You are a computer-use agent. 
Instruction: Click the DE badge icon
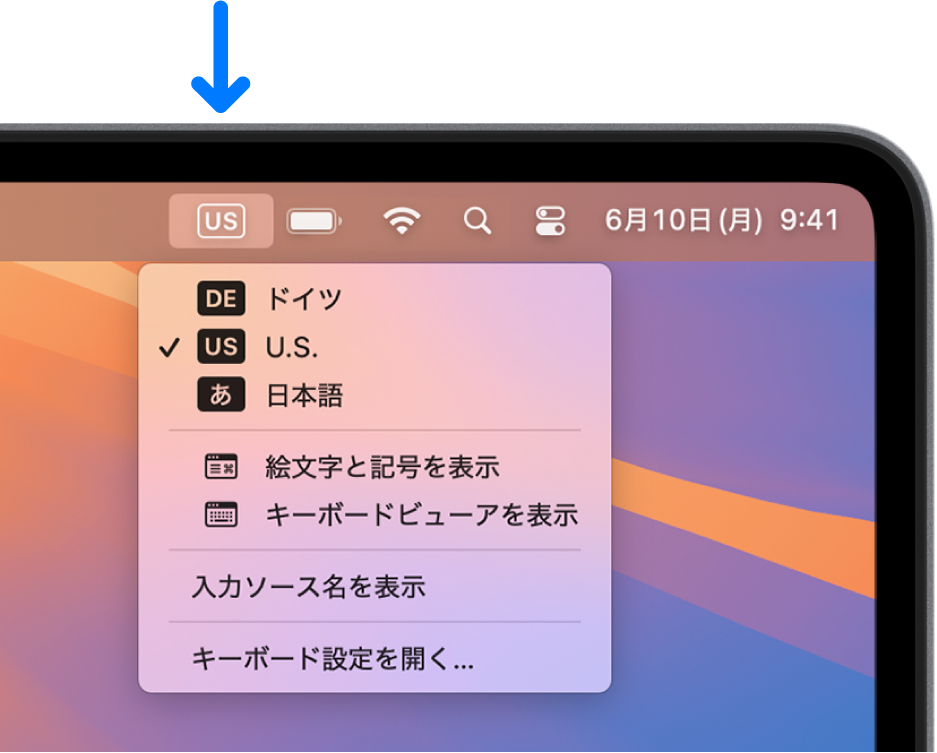pos(221,298)
